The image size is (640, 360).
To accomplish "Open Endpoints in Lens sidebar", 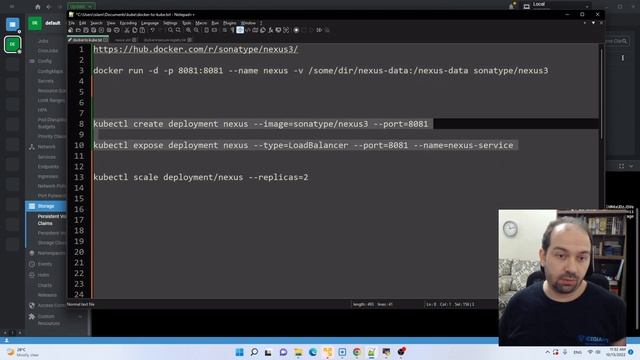I will click(48, 167).
